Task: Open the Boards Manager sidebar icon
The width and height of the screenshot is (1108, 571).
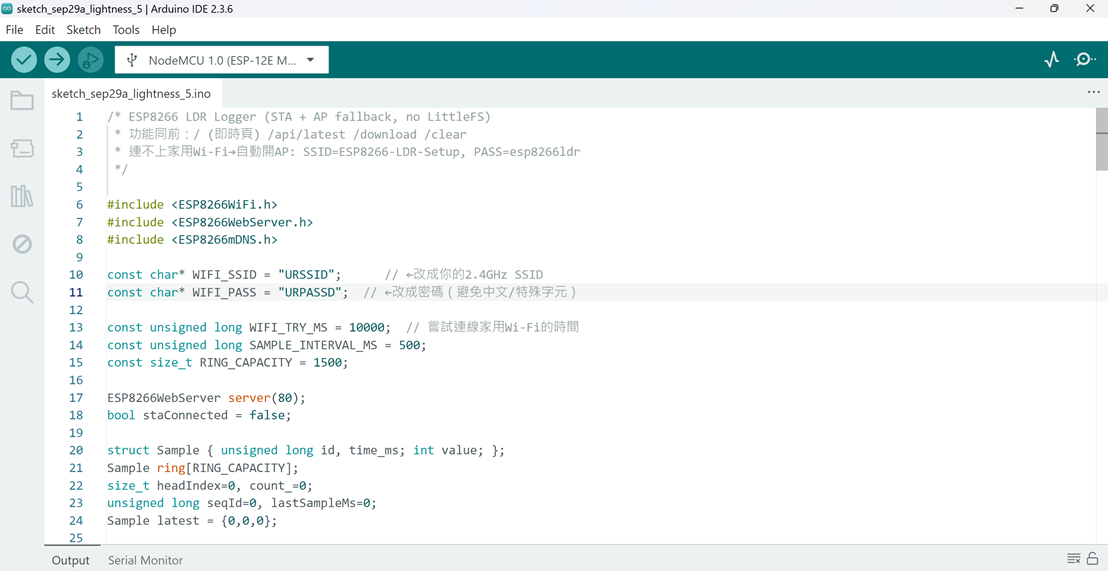Action: (22, 149)
